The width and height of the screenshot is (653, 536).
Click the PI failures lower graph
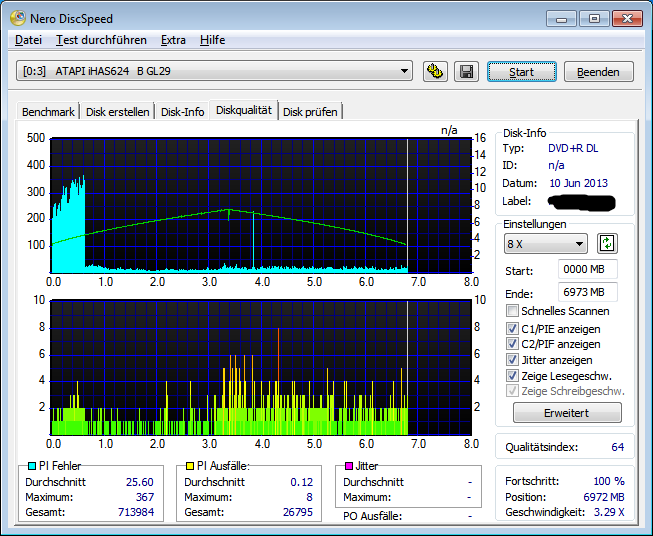coord(261,367)
